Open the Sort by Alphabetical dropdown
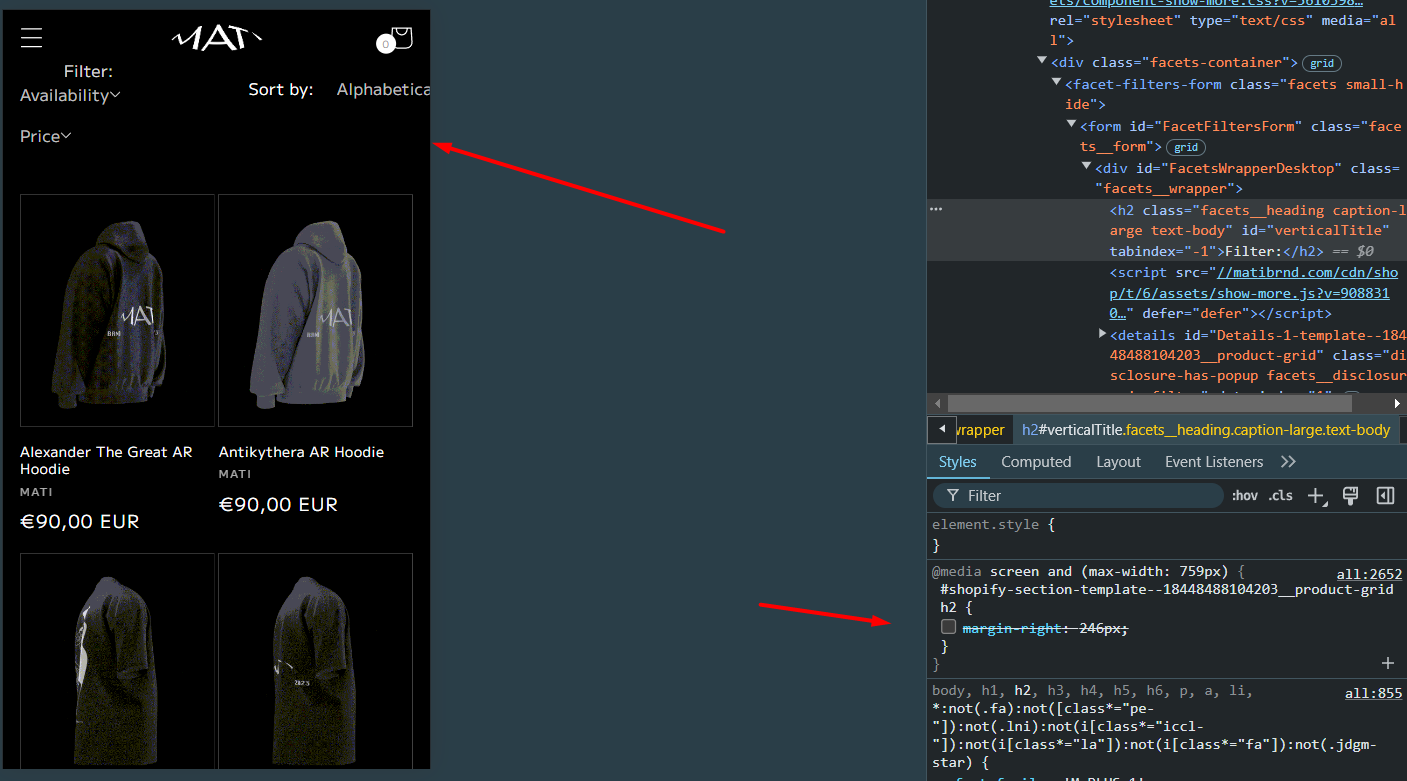1407x781 pixels. [x=383, y=90]
